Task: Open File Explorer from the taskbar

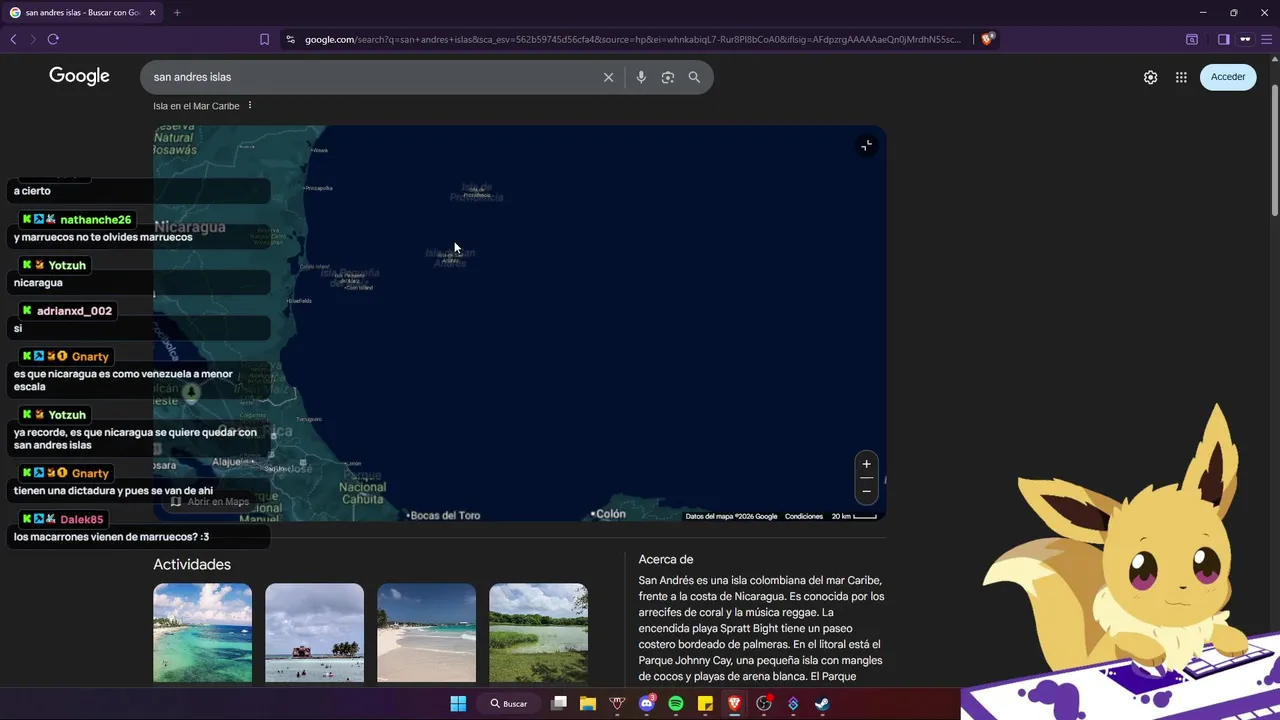Action: [x=588, y=704]
